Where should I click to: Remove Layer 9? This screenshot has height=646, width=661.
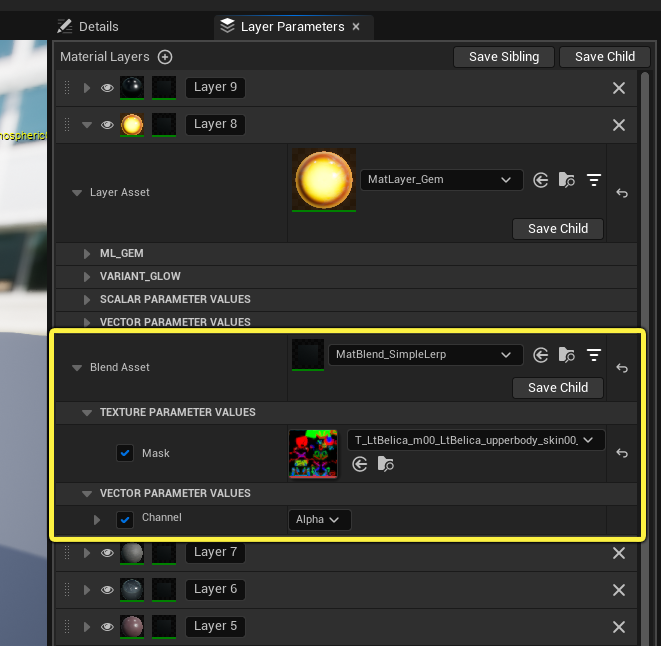tap(618, 88)
